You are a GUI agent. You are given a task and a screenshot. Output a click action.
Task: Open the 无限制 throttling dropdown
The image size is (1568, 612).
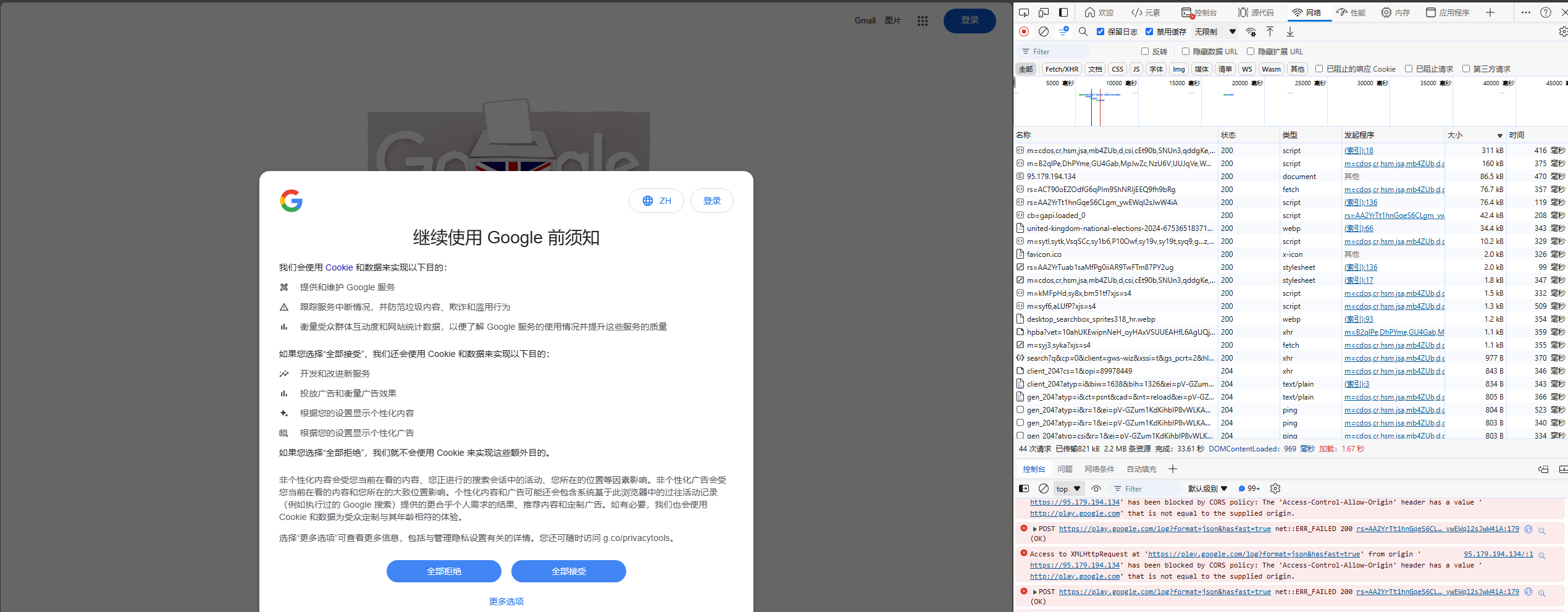1215,31
